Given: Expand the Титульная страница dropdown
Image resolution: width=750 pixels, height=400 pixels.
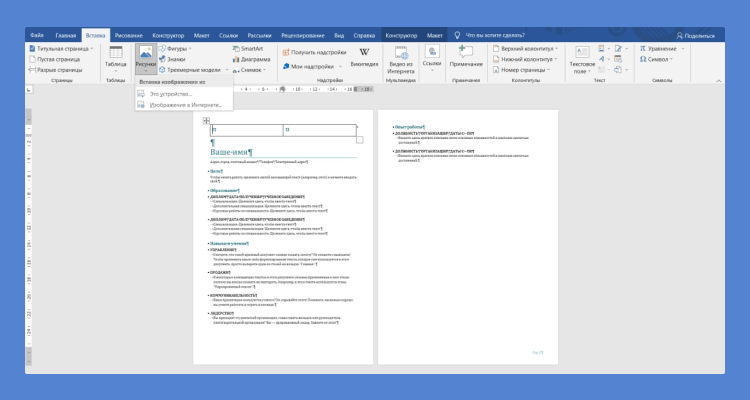Looking at the screenshot, I should pyautogui.click(x=92, y=48).
